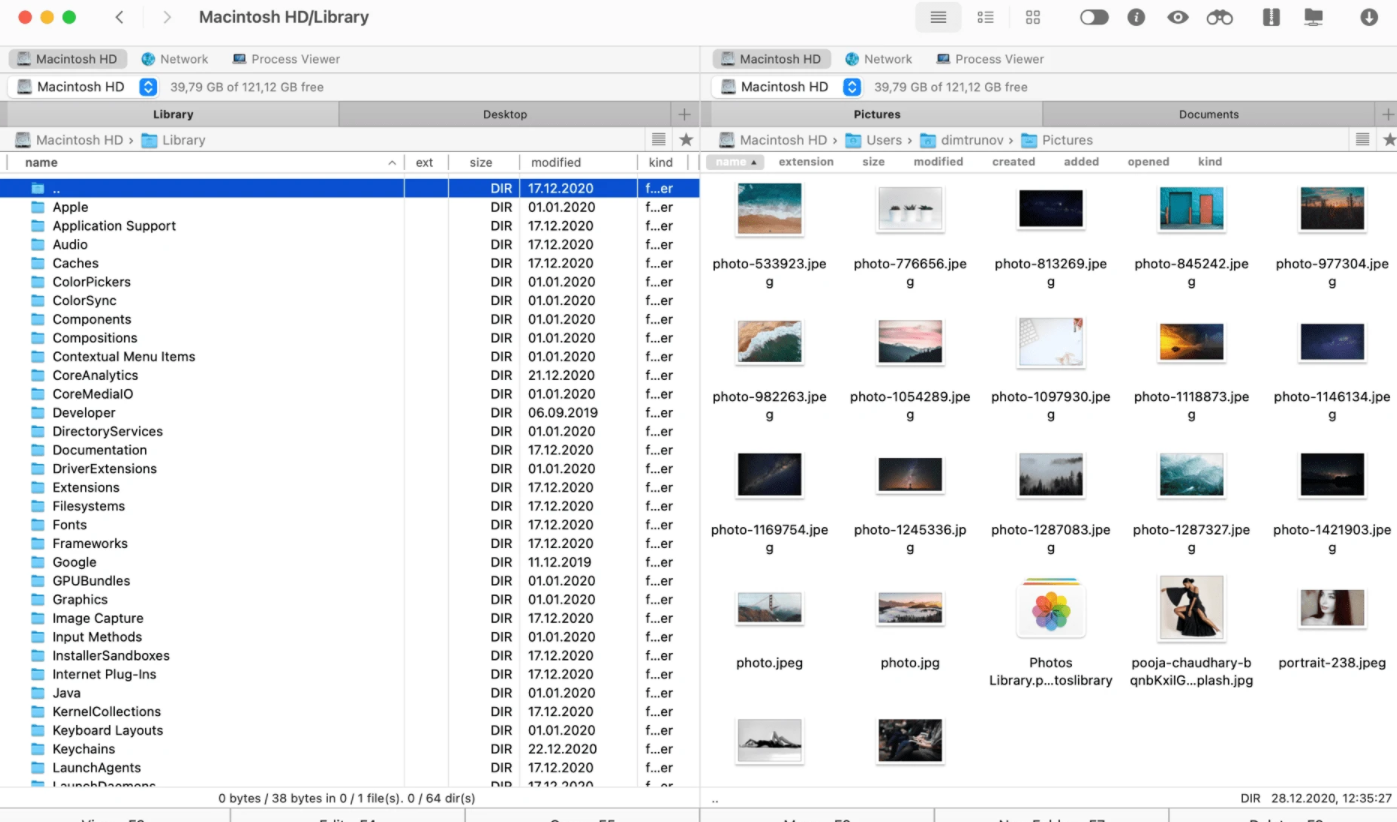The width and height of the screenshot is (1397, 822).
Task: Select the right pane Macintosh HD device button
Action: [772, 59]
